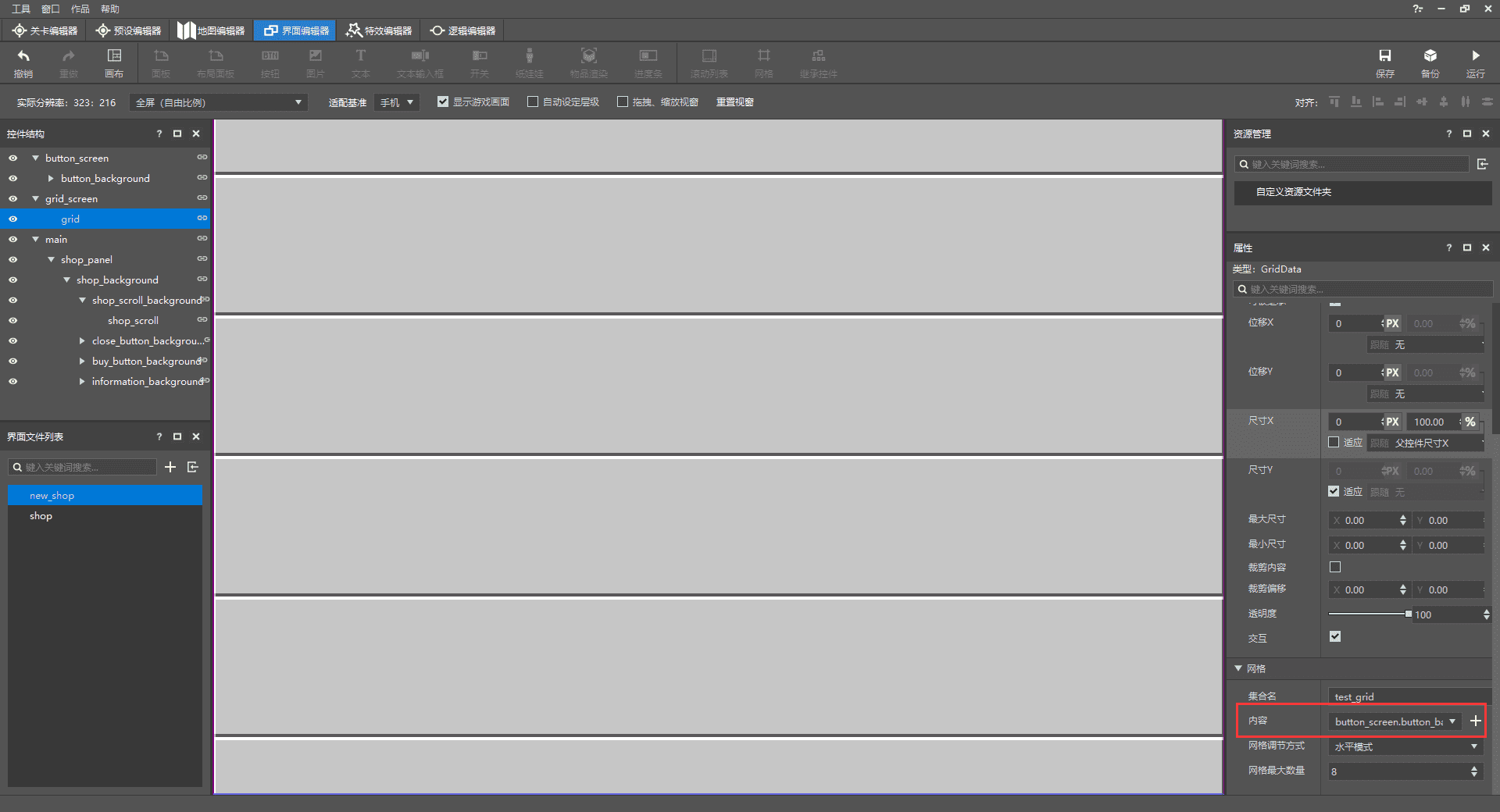Click import icon in 资源管理 search row
The width and height of the screenshot is (1500, 812).
1482,164
